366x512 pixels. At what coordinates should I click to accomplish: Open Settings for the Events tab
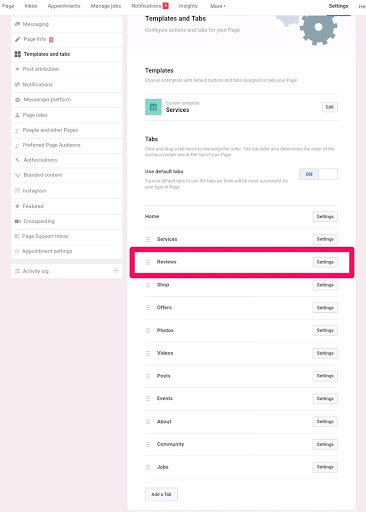pos(325,398)
